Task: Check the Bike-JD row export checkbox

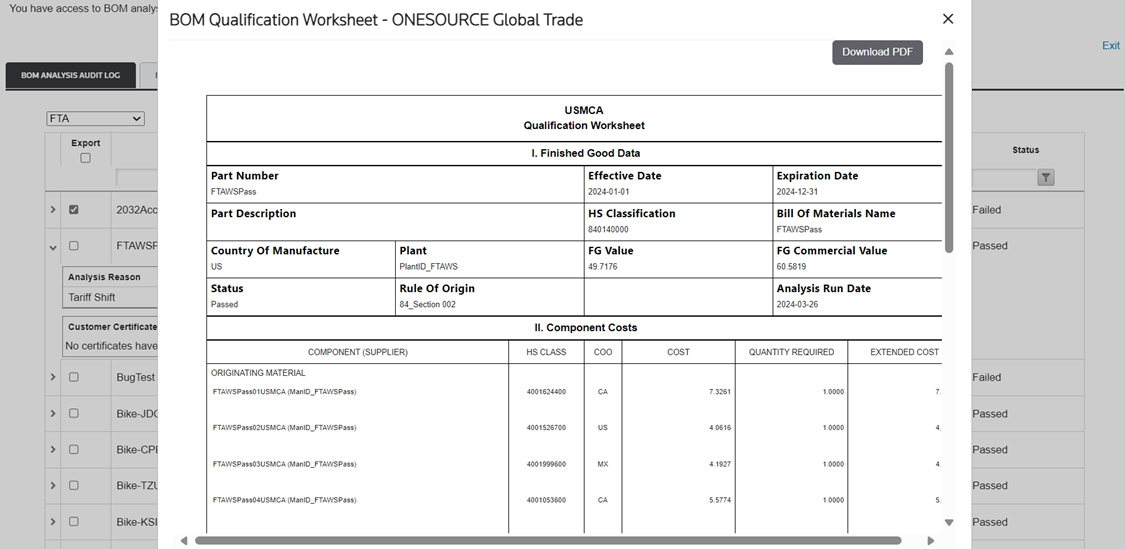Action: click(73, 413)
